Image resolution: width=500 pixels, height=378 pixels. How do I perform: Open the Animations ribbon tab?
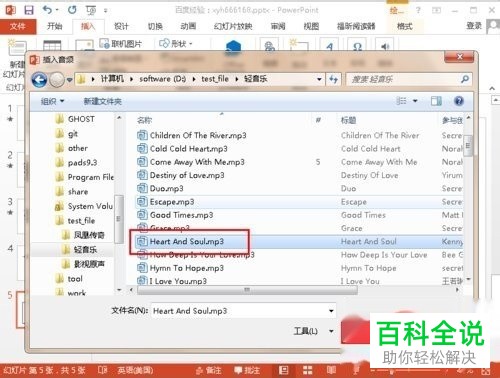[x=188, y=26]
